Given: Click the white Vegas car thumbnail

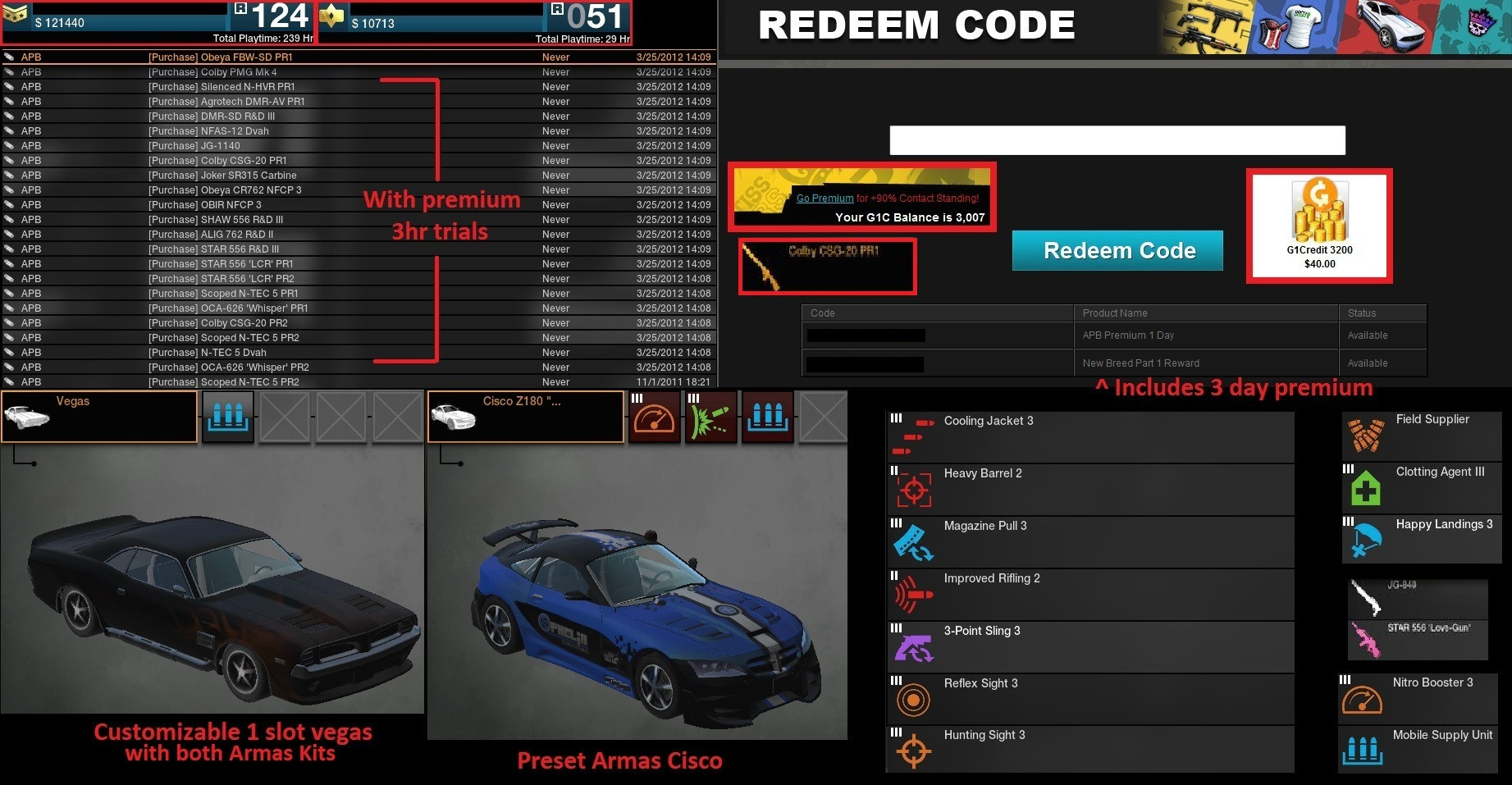Looking at the screenshot, I should click(x=27, y=416).
